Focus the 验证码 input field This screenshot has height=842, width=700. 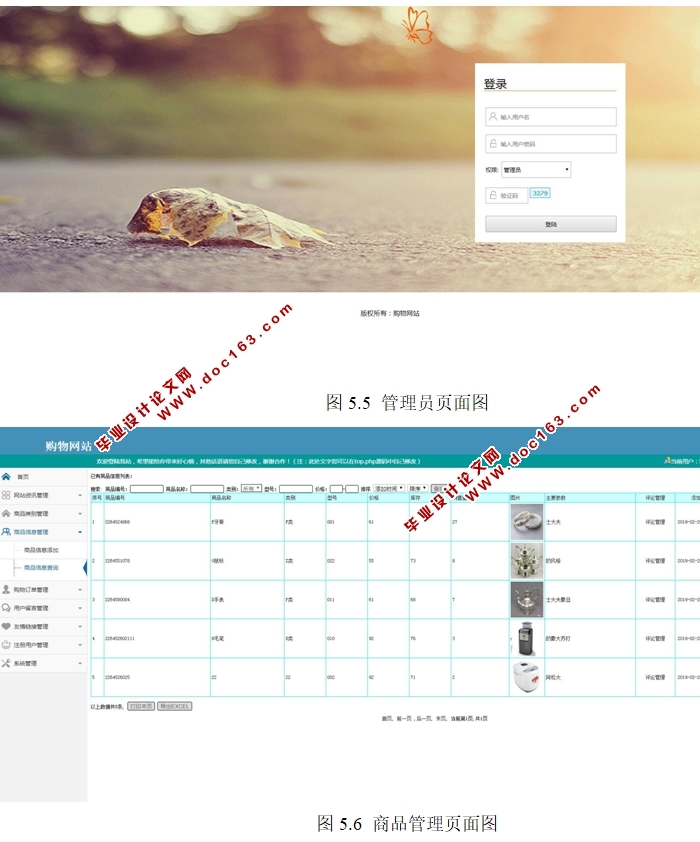click(506, 195)
